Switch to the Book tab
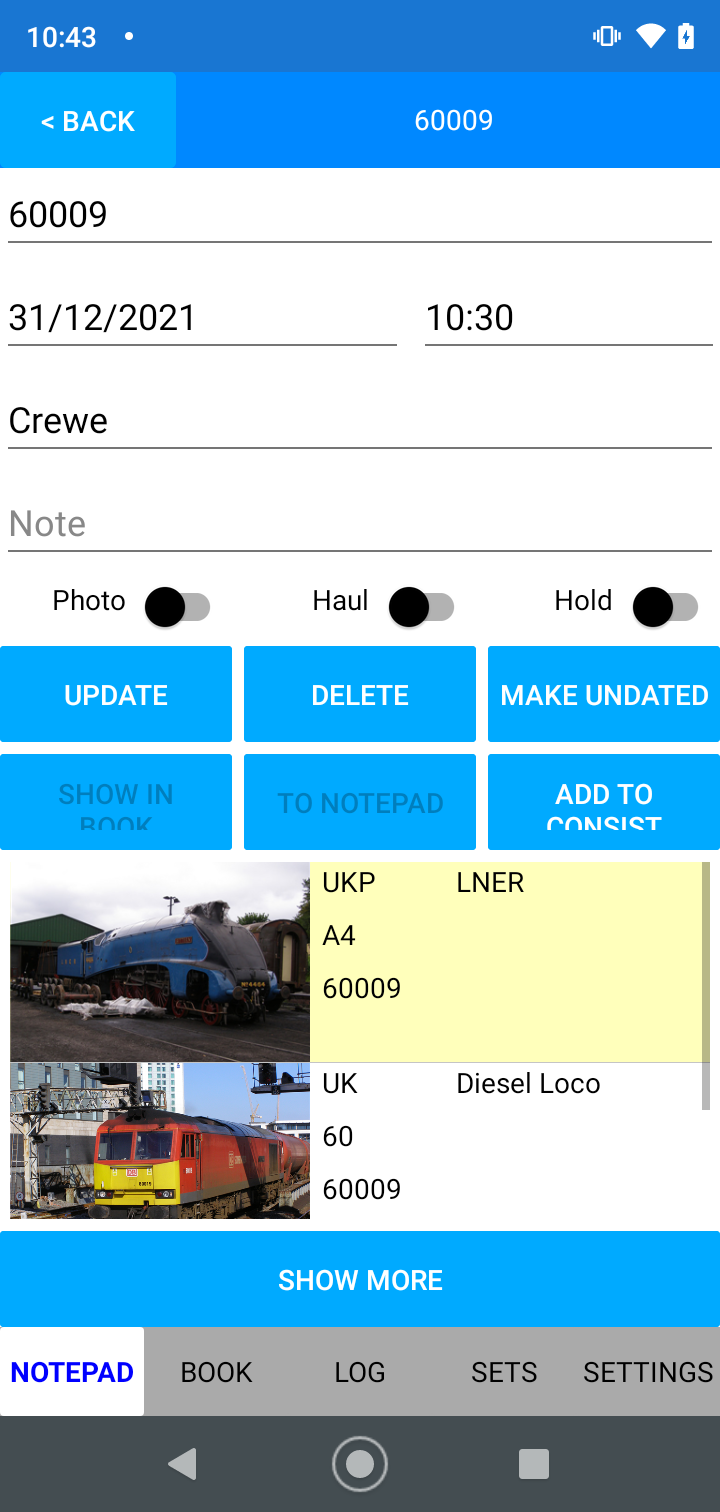 (x=216, y=1372)
